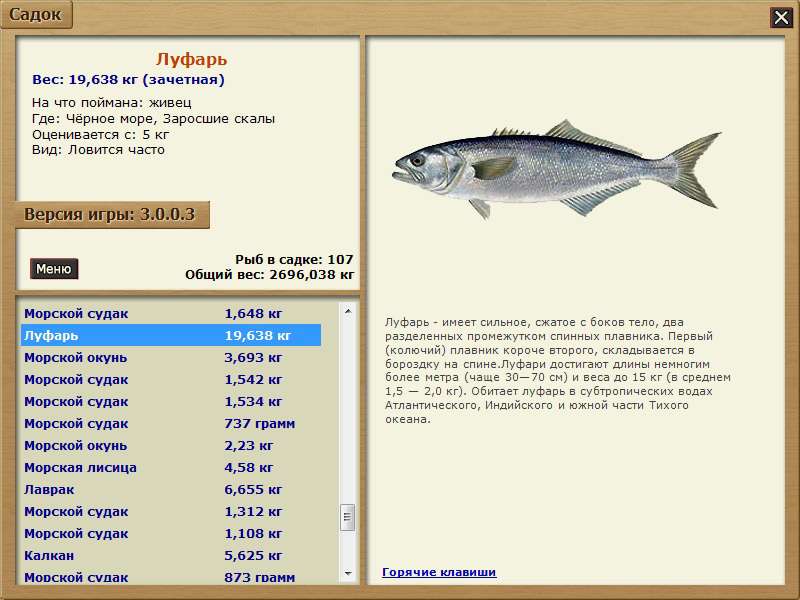Select Морской судак weighing 1,648 кг
This screenshot has width=800, height=600.
pos(170,314)
